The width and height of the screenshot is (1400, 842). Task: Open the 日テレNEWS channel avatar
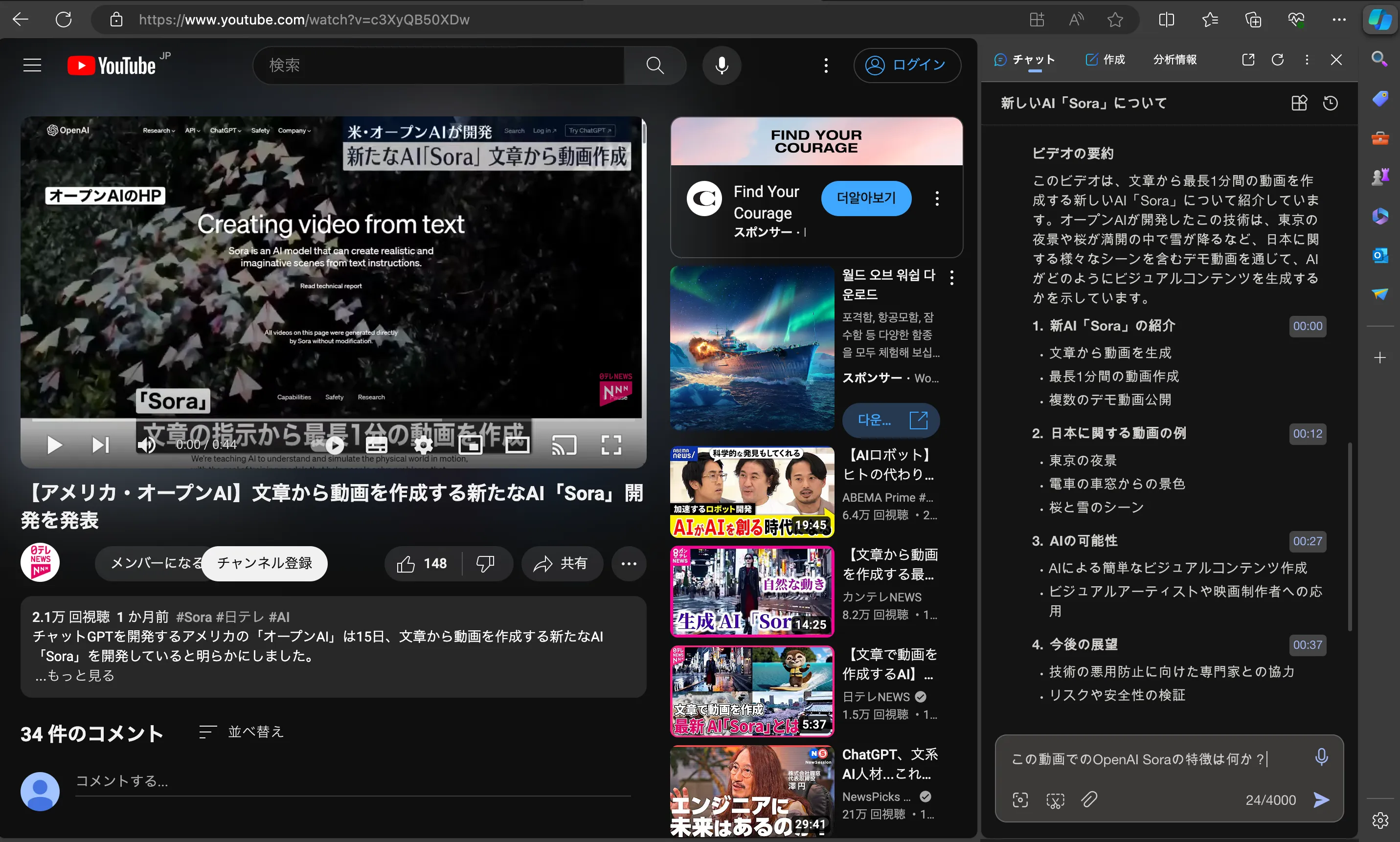pyautogui.click(x=40, y=563)
